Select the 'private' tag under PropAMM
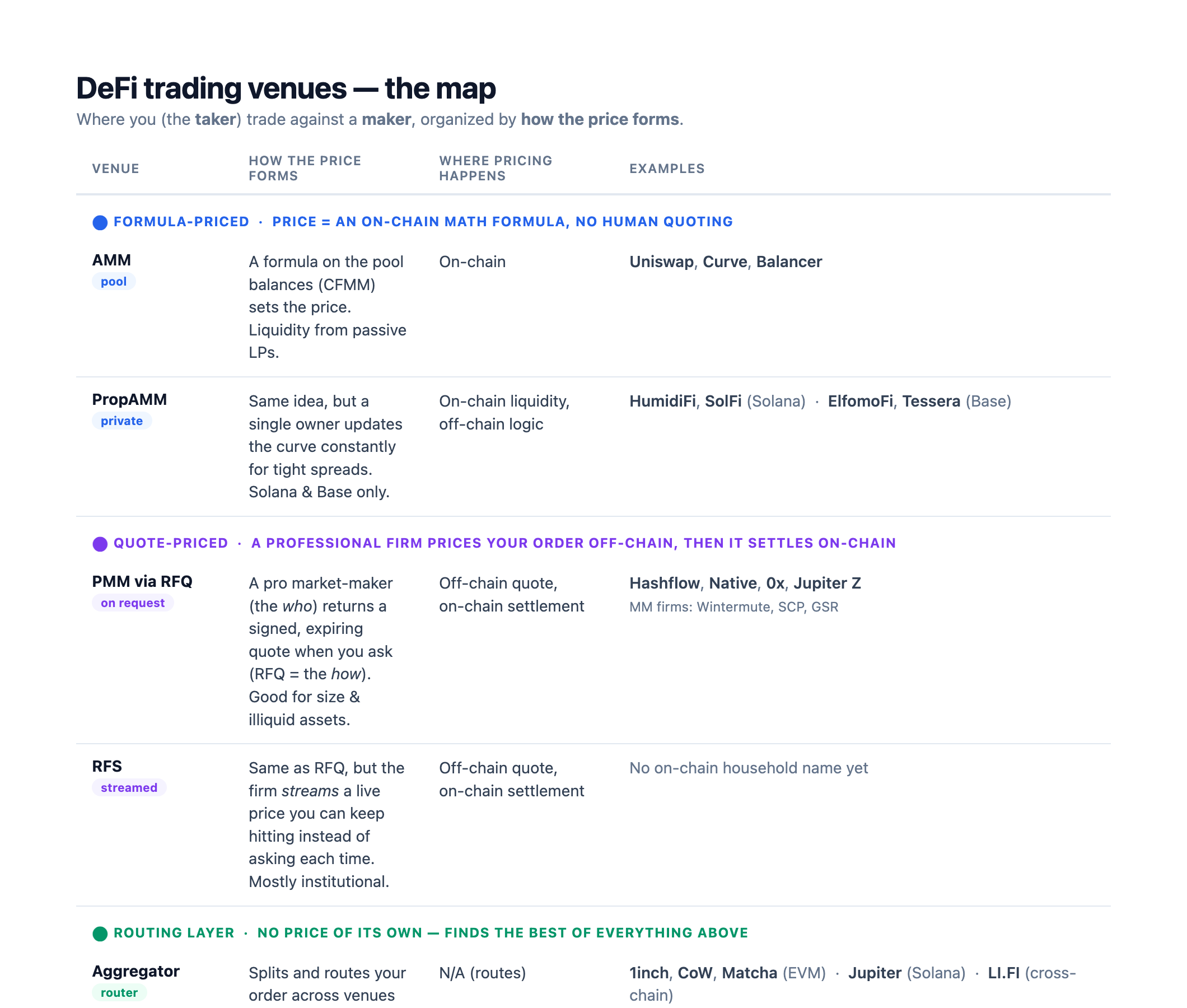 121,421
